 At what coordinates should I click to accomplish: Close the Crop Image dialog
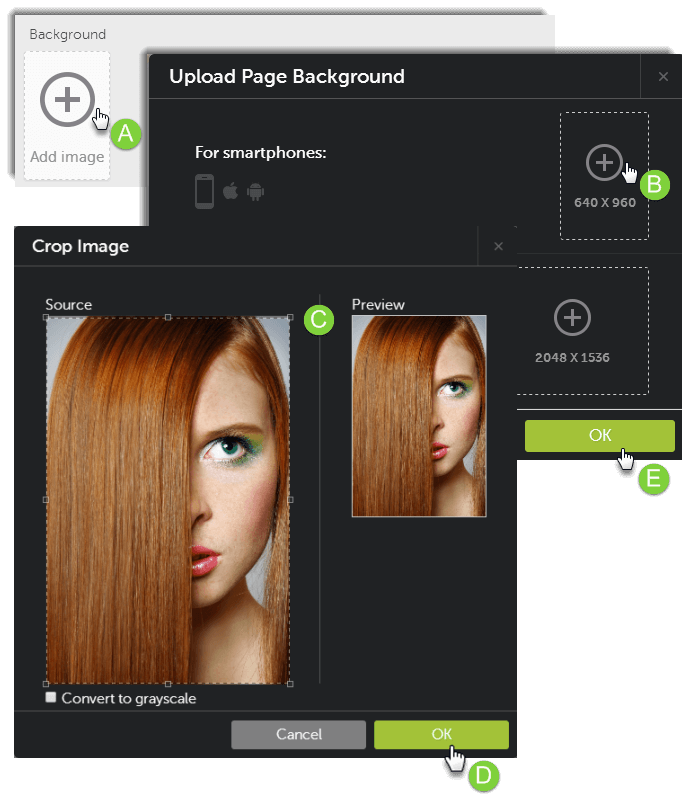(498, 246)
